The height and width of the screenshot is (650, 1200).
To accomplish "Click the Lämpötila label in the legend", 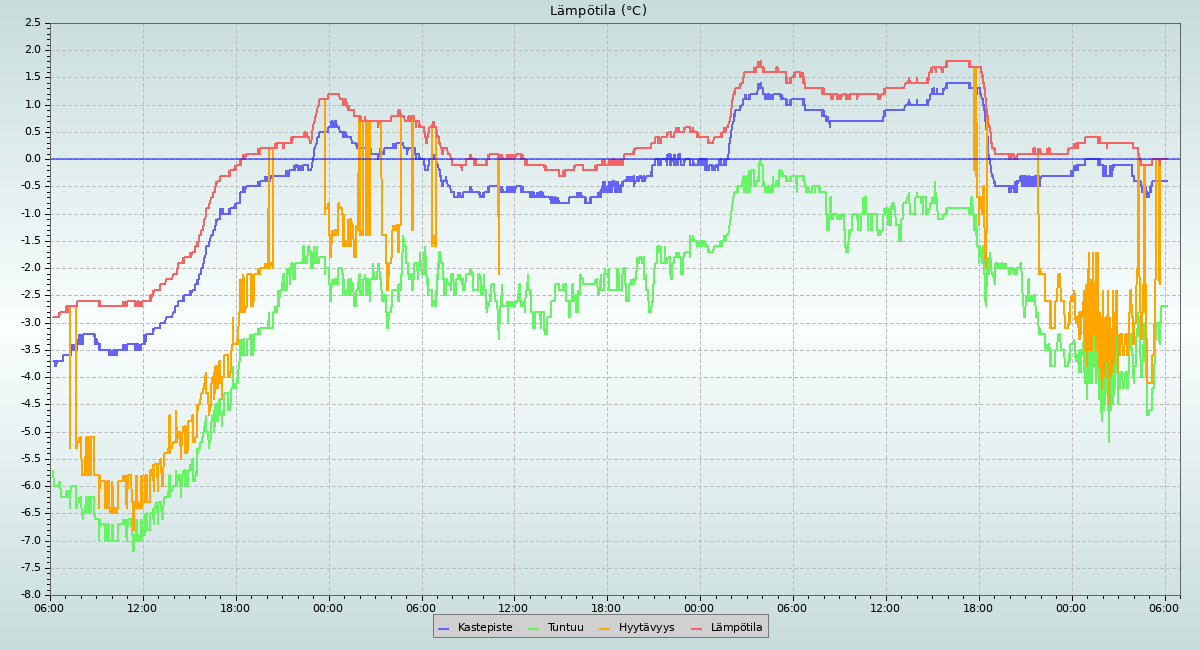I will click(736, 628).
